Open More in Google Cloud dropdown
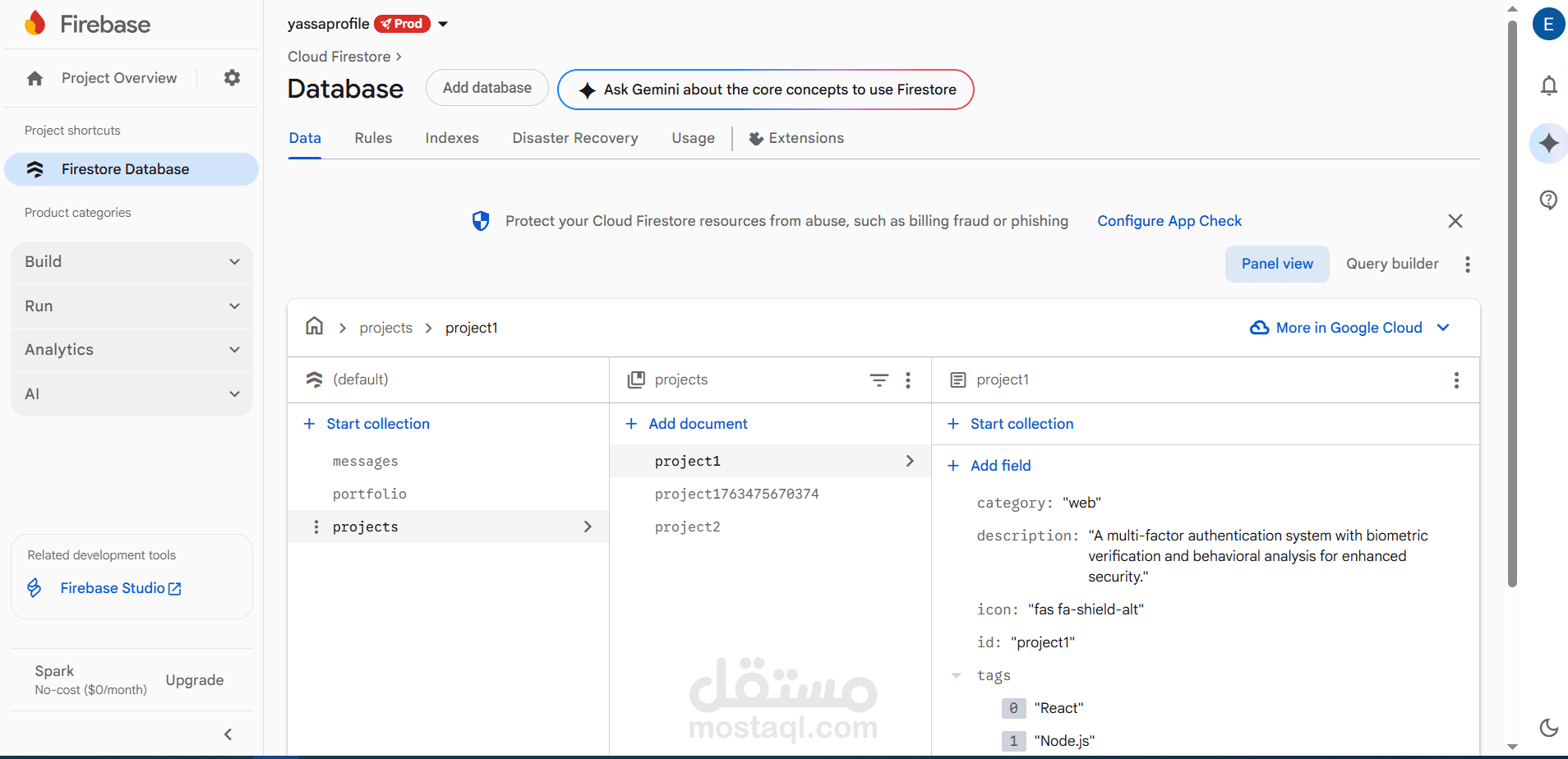This screenshot has width=1568, height=759. pos(1349,328)
